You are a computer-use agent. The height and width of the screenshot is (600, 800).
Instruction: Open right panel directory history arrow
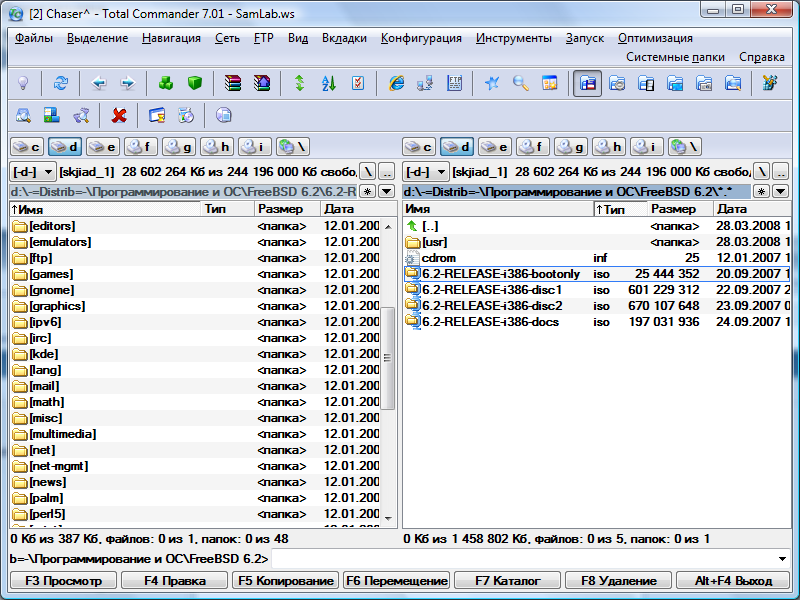[x=781, y=192]
